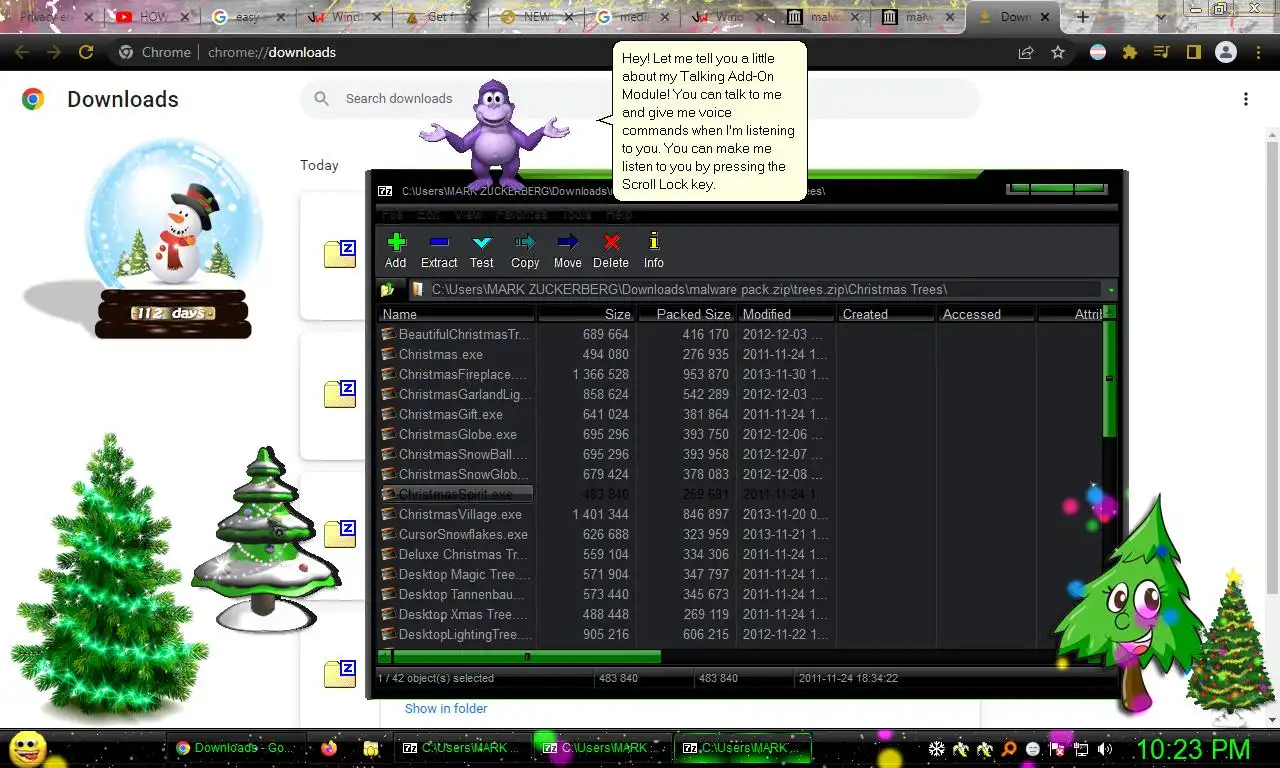Screen dimensions: 1280x768
Task: Select Desktop Xmas Tree file
Action: point(456,614)
